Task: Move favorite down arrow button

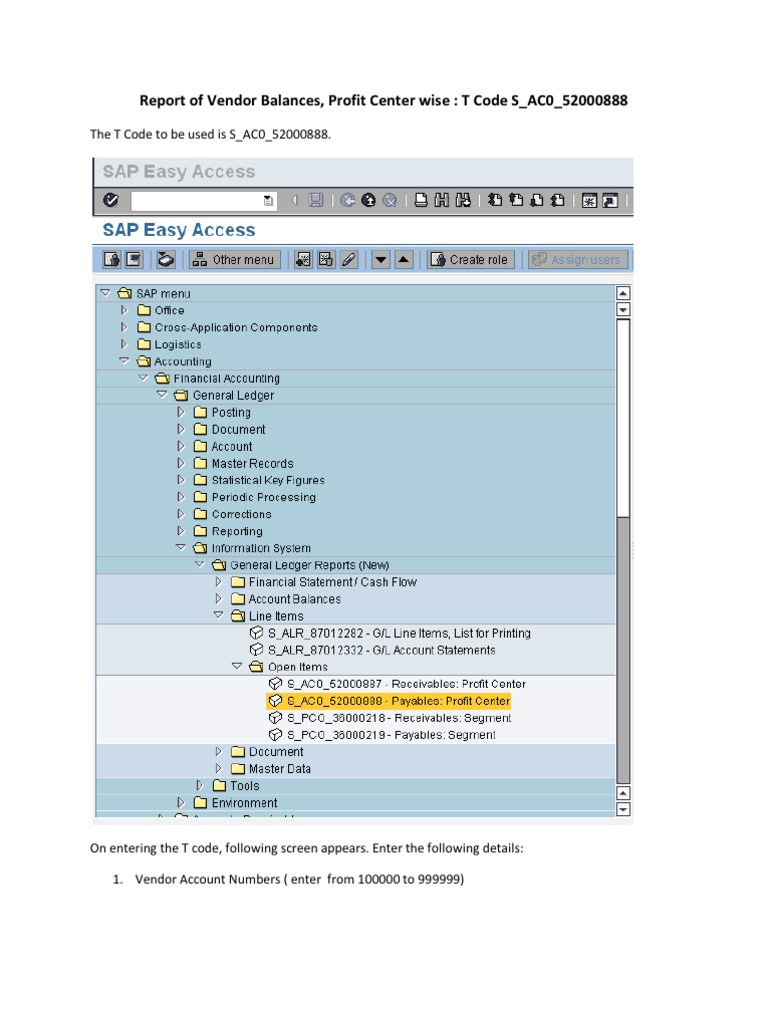Action: tap(381, 260)
